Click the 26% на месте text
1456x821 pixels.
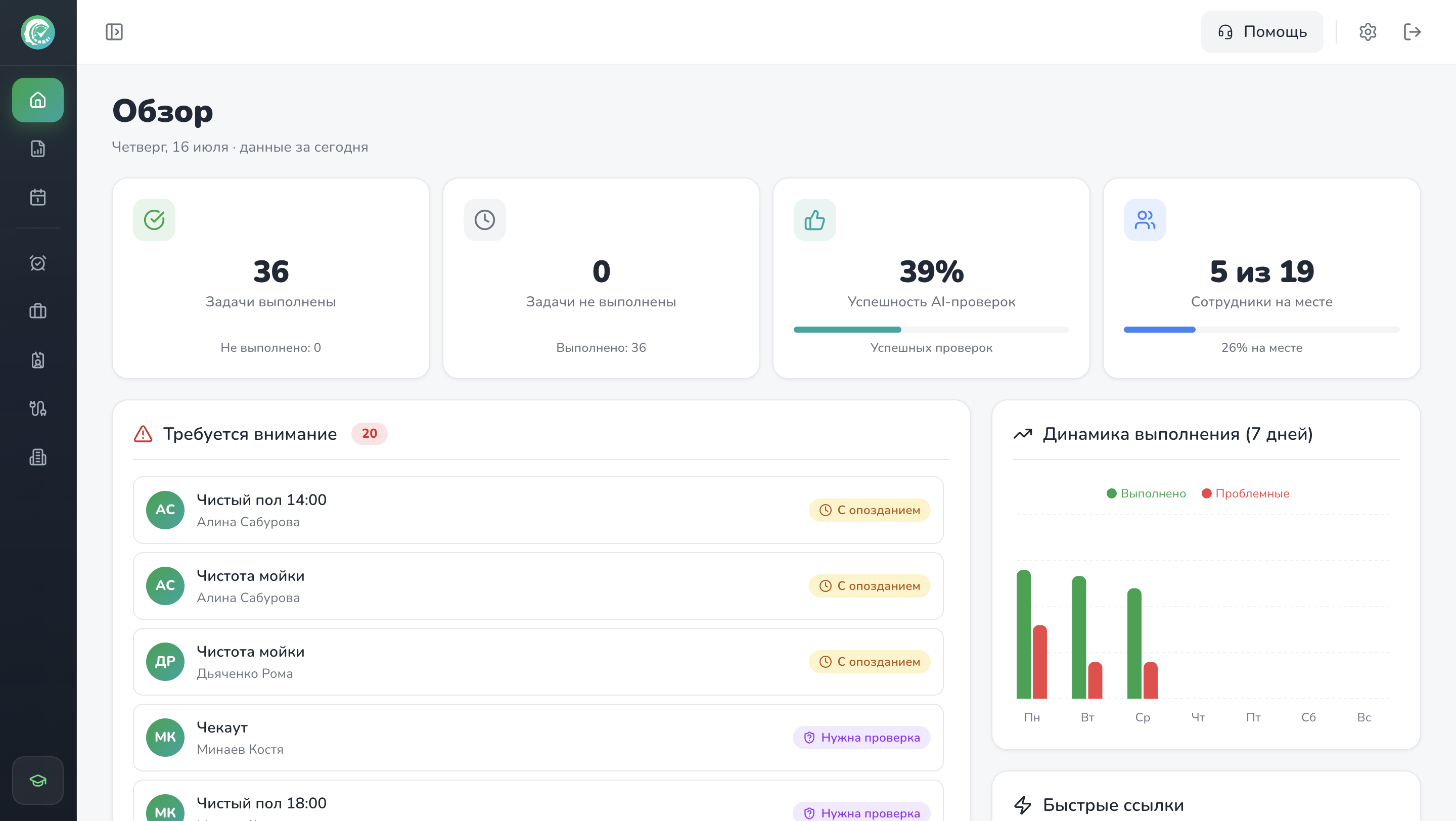(1261, 348)
